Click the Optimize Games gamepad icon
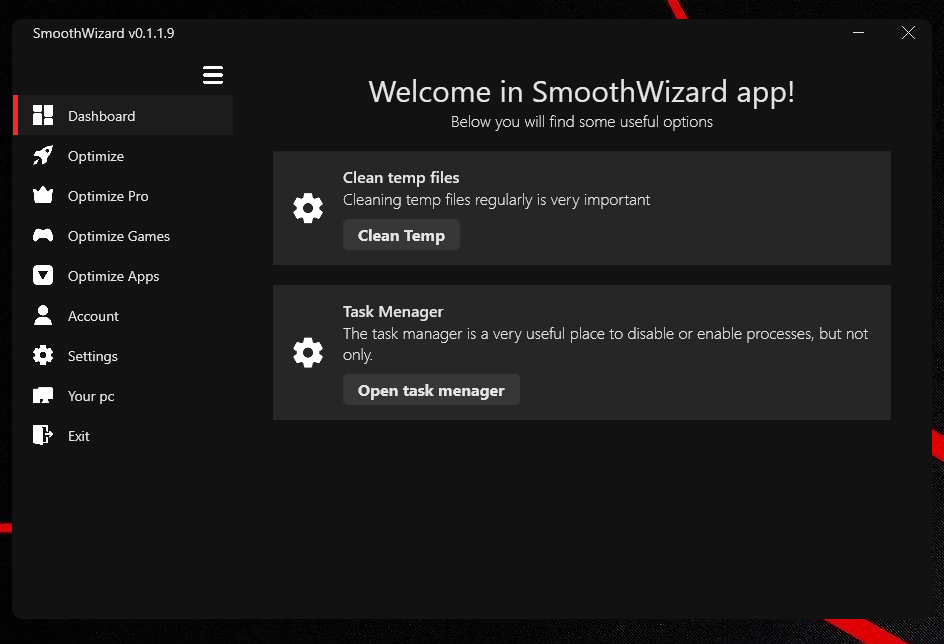 43,235
